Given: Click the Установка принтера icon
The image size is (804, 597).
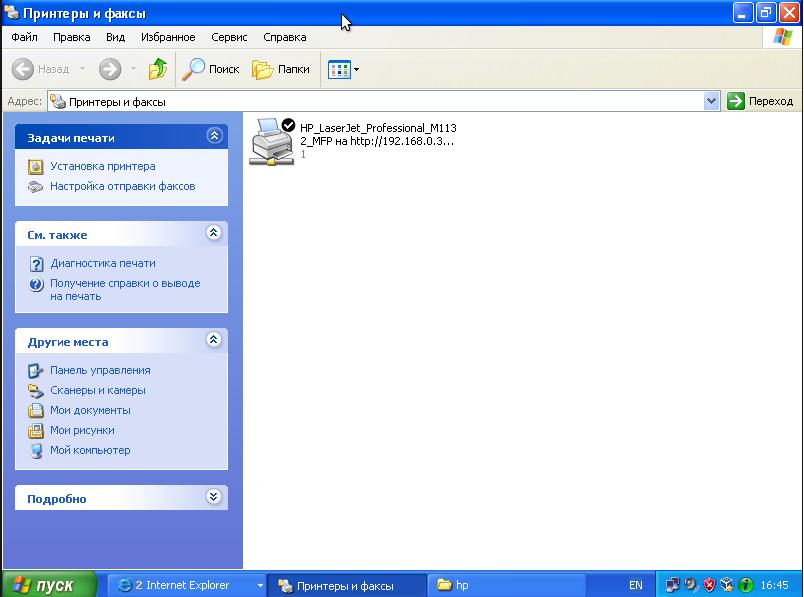Looking at the screenshot, I should click(35, 167).
